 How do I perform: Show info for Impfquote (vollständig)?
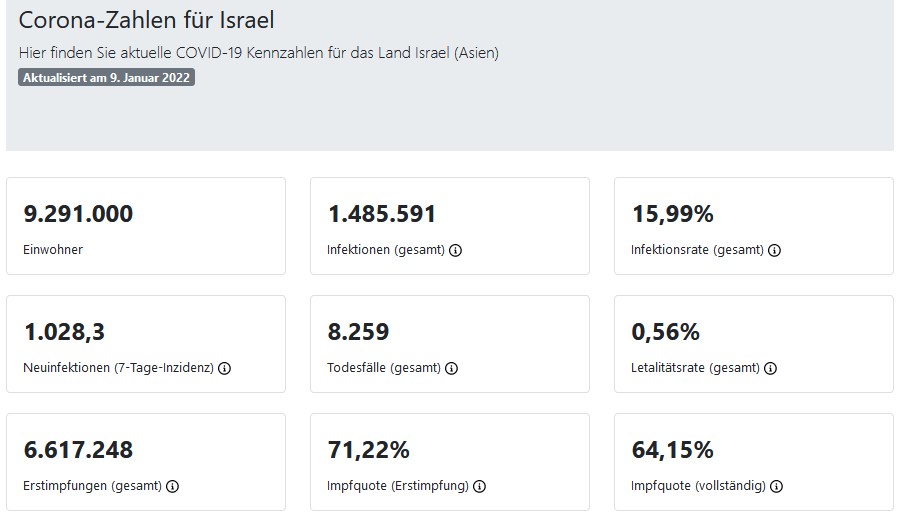coord(777,486)
